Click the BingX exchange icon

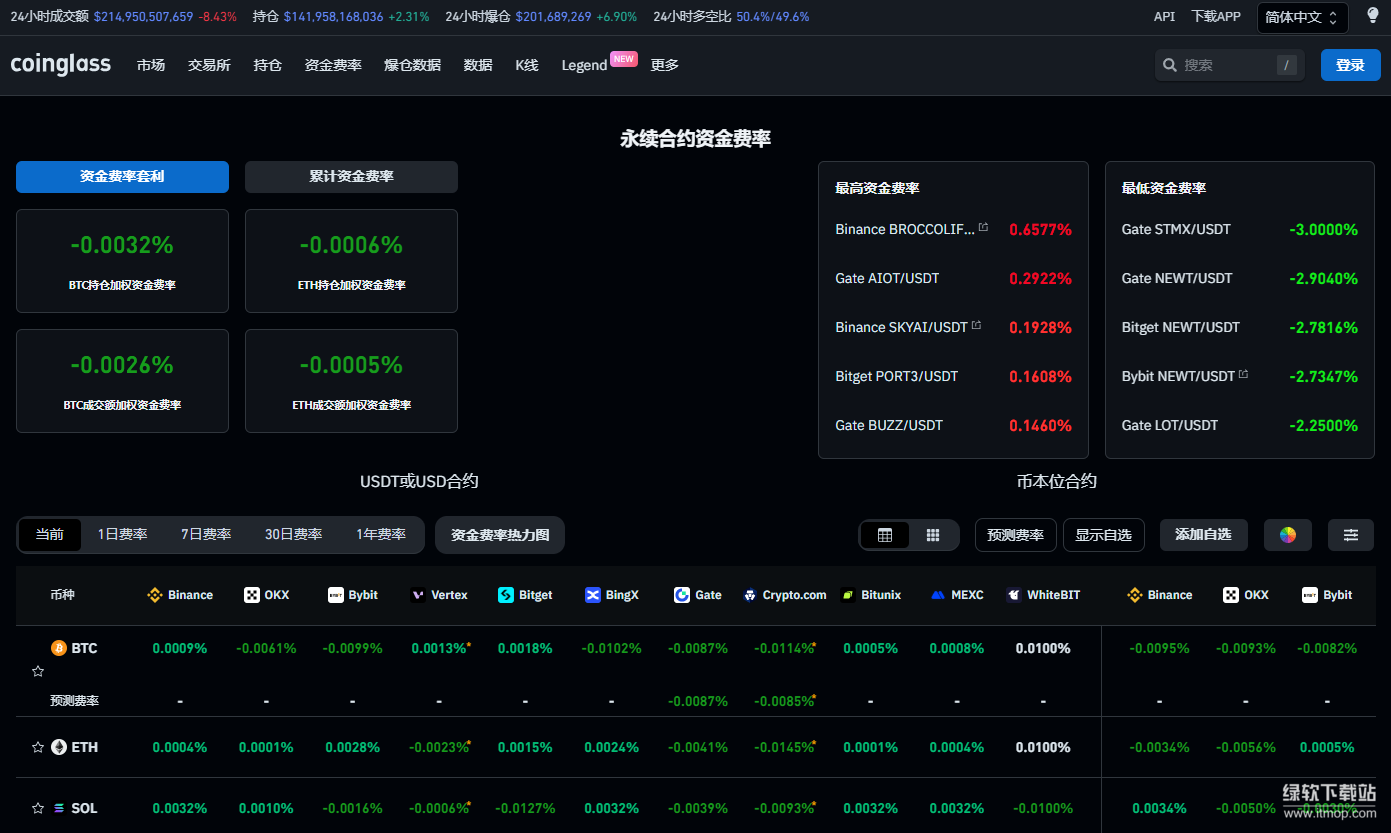pos(592,595)
